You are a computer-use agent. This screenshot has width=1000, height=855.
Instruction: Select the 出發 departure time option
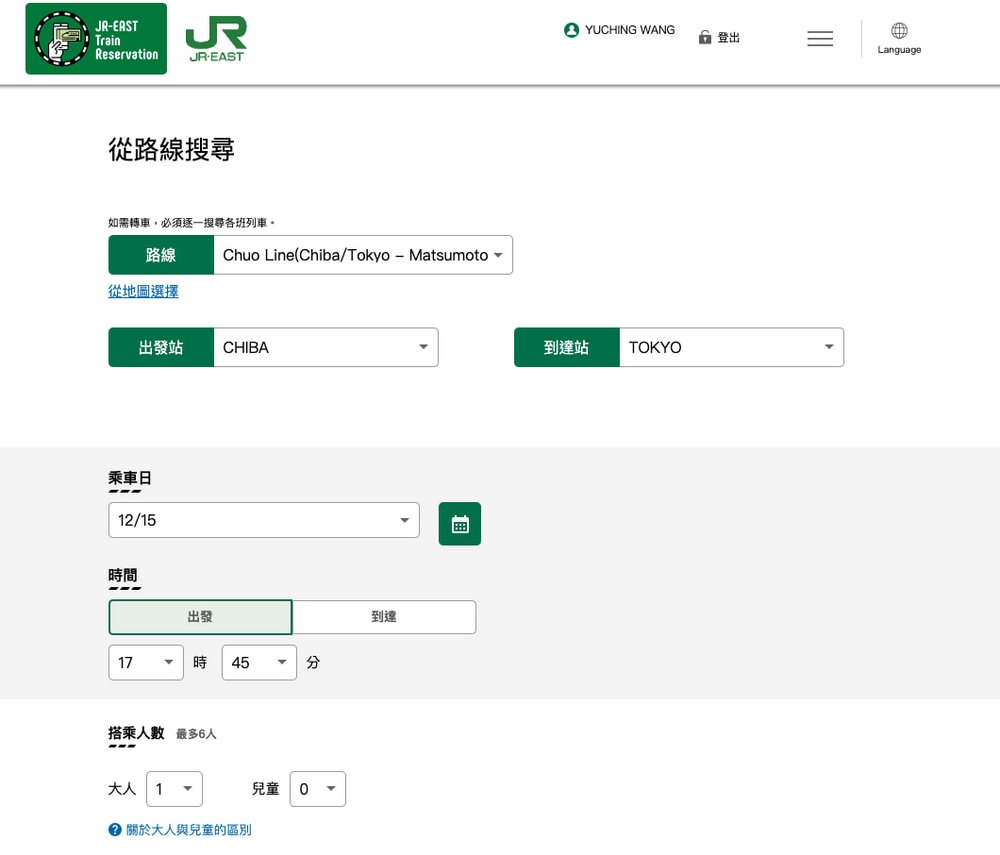point(200,617)
